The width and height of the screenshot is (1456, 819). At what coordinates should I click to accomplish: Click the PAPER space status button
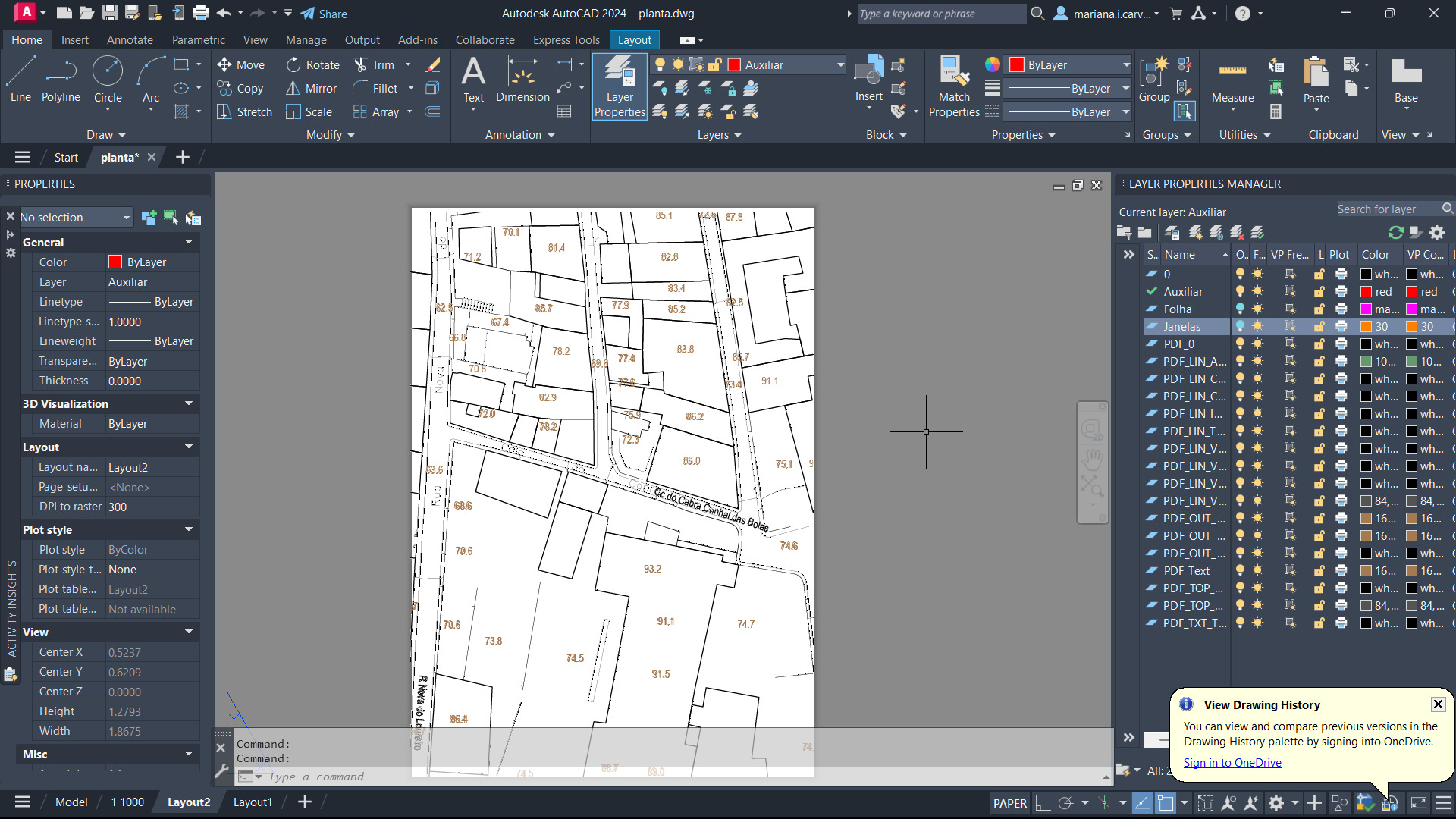coord(1009,803)
